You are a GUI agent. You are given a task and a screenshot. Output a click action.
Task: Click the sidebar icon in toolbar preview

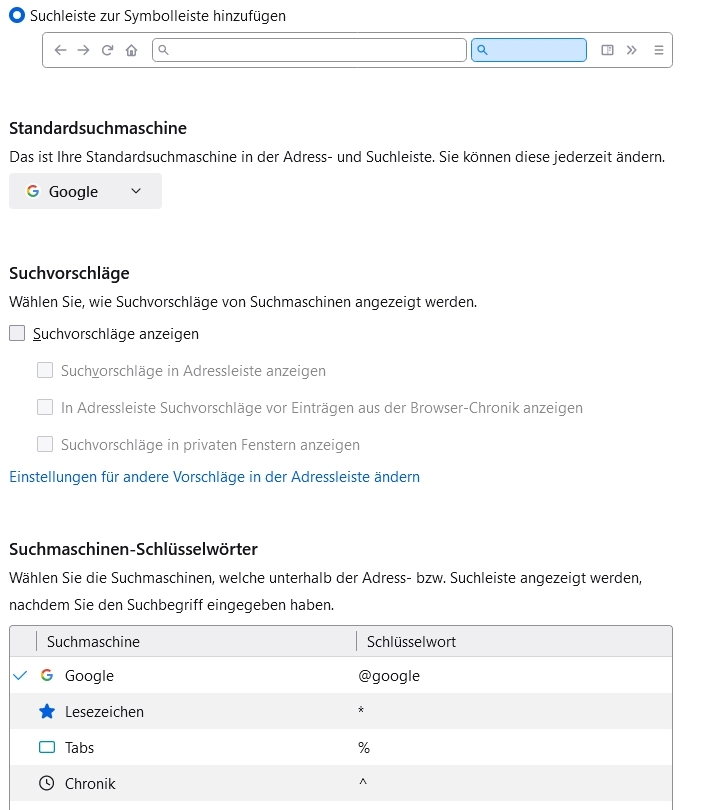[x=607, y=50]
